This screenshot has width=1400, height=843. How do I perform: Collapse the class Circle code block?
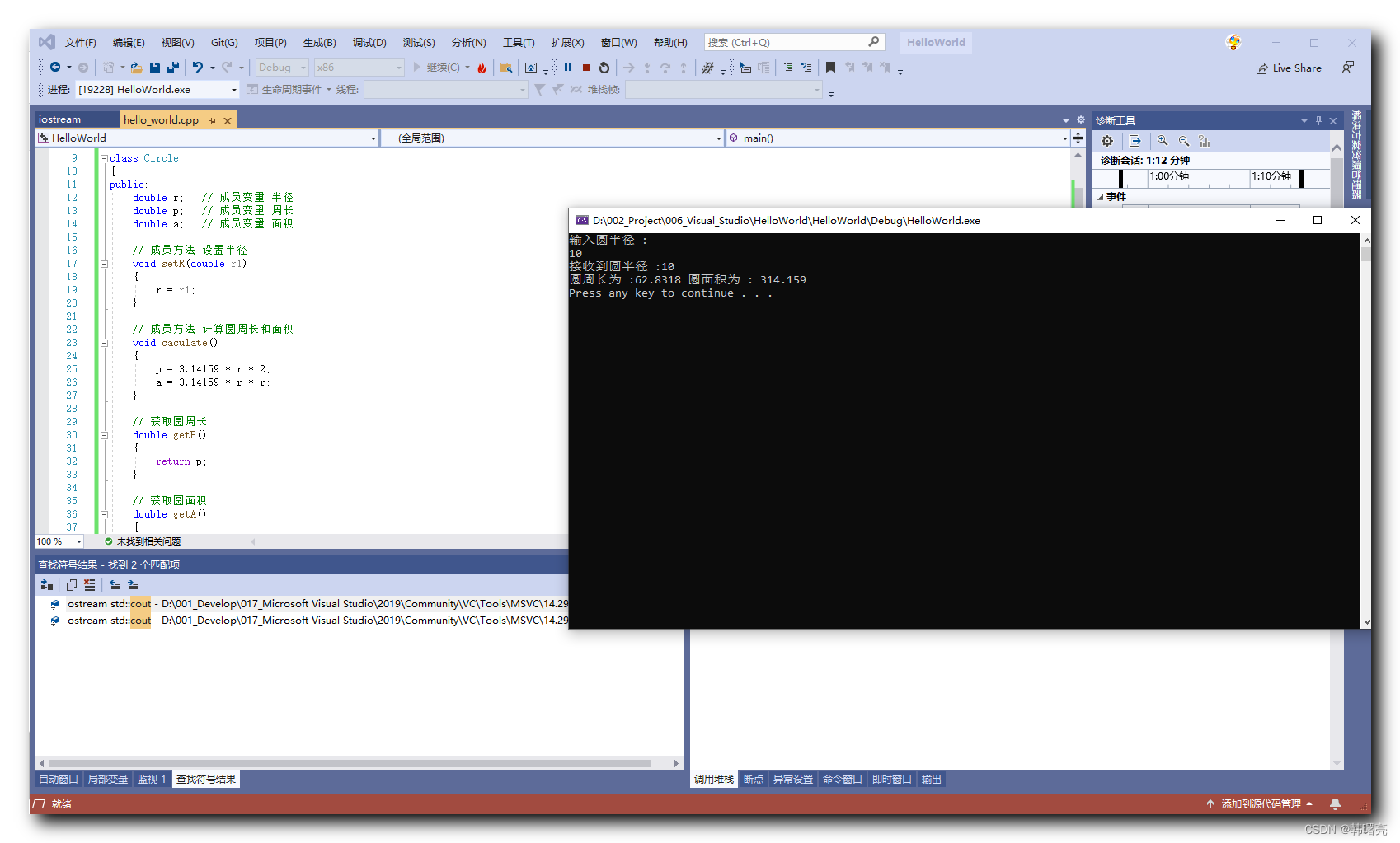tap(104, 158)
